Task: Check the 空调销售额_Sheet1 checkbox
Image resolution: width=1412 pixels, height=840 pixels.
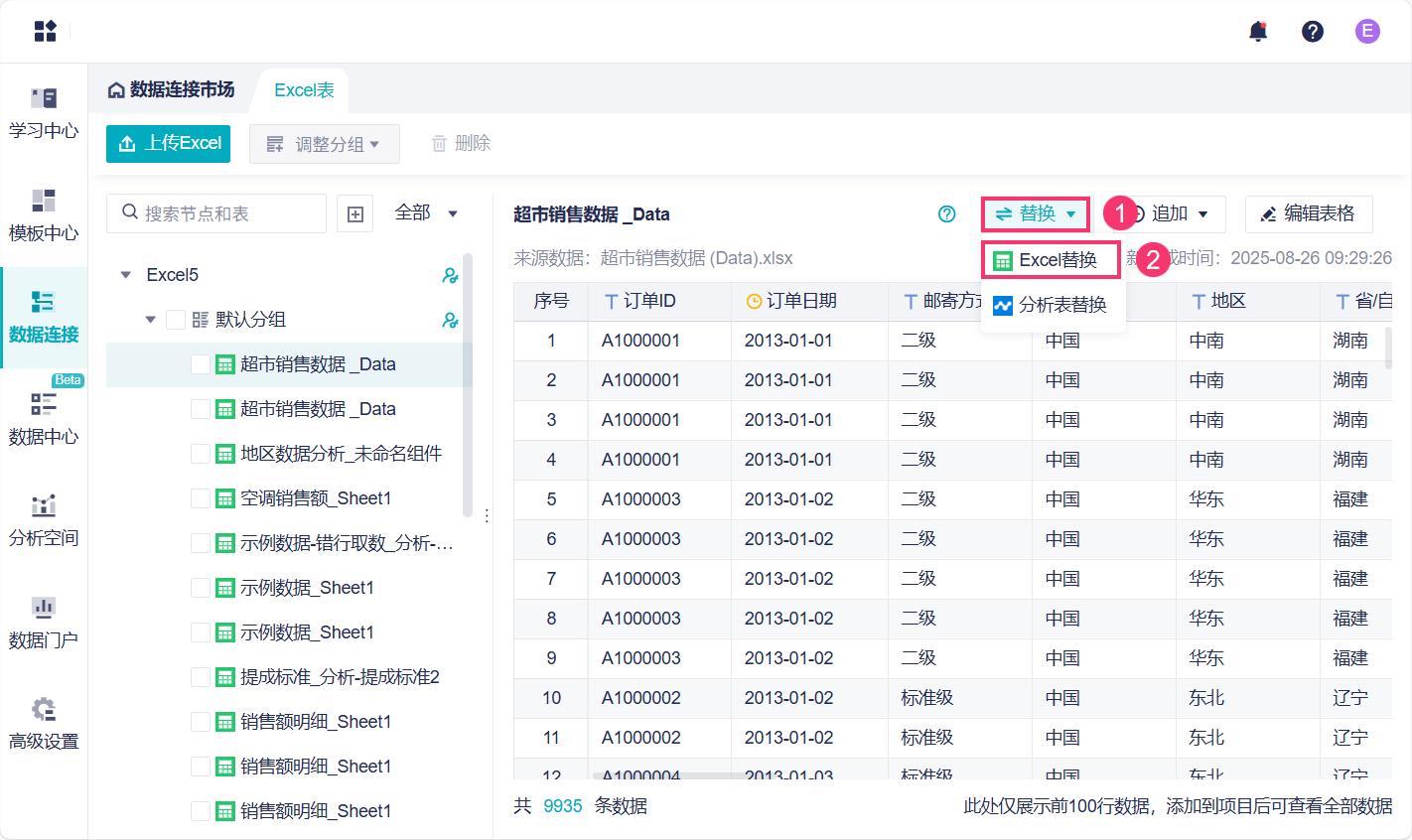Action: (x=201, y=498)
